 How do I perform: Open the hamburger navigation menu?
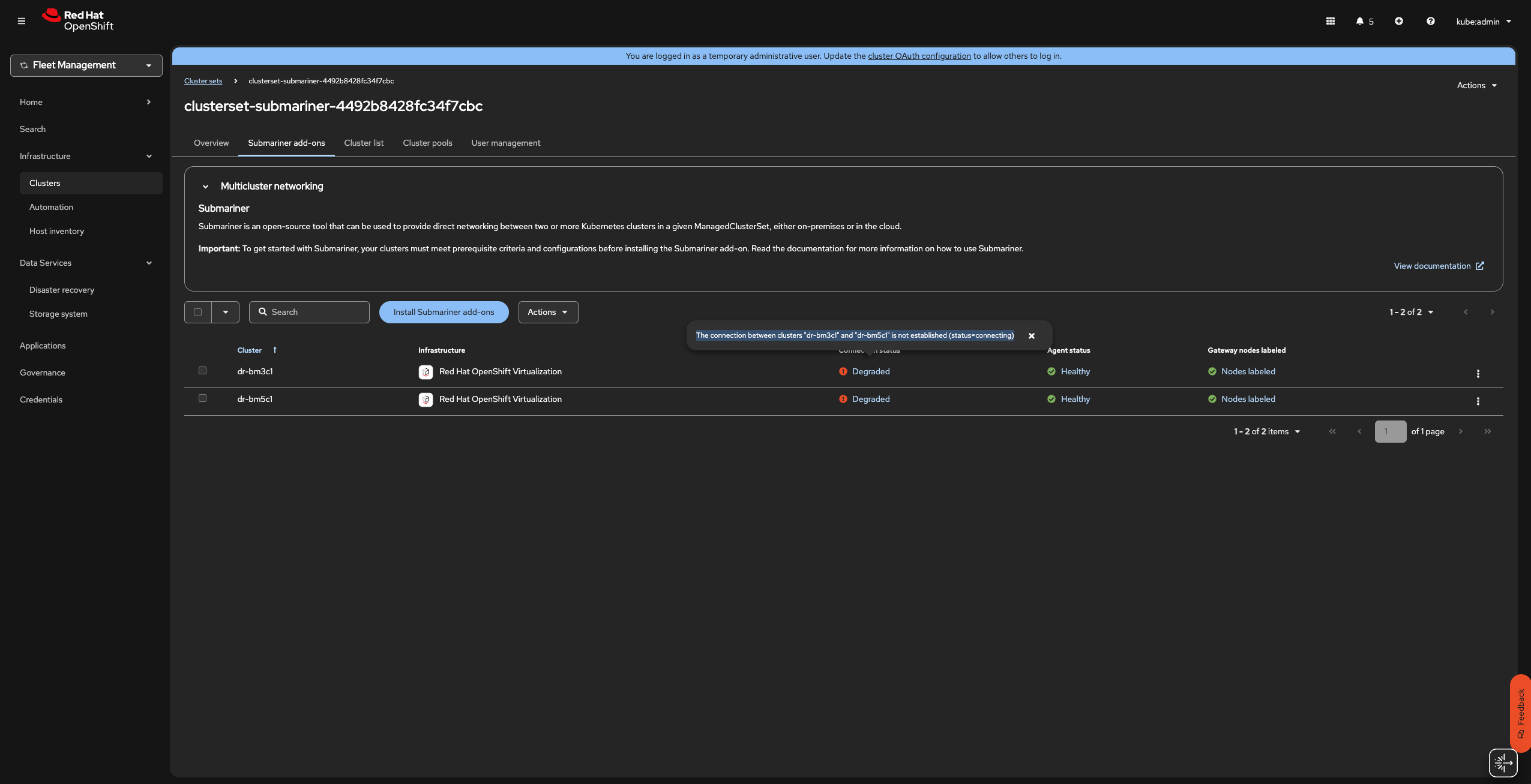pos(22,21)
